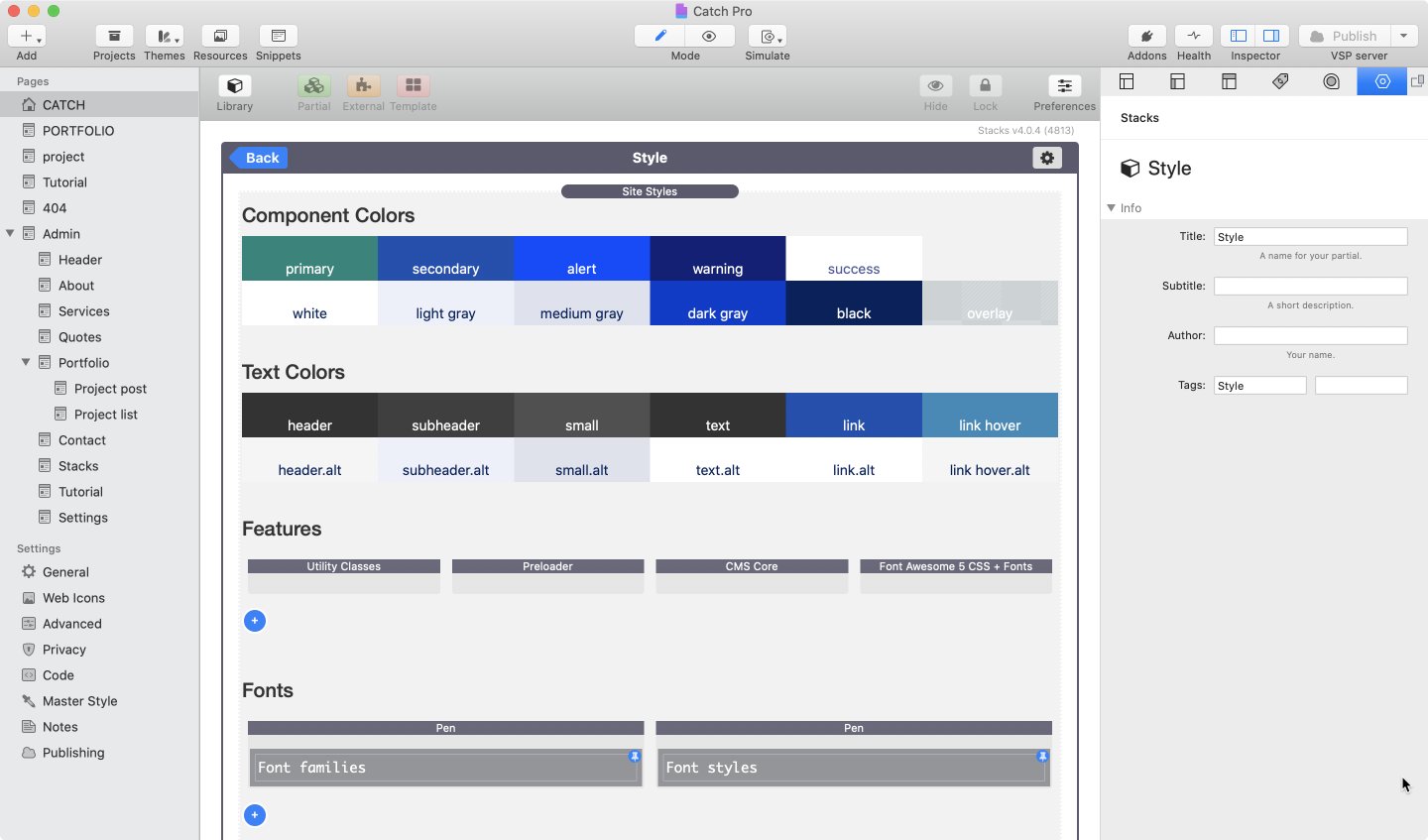Switch to Preview mode eye button
1428x840 pixels.
pos(709,37)
